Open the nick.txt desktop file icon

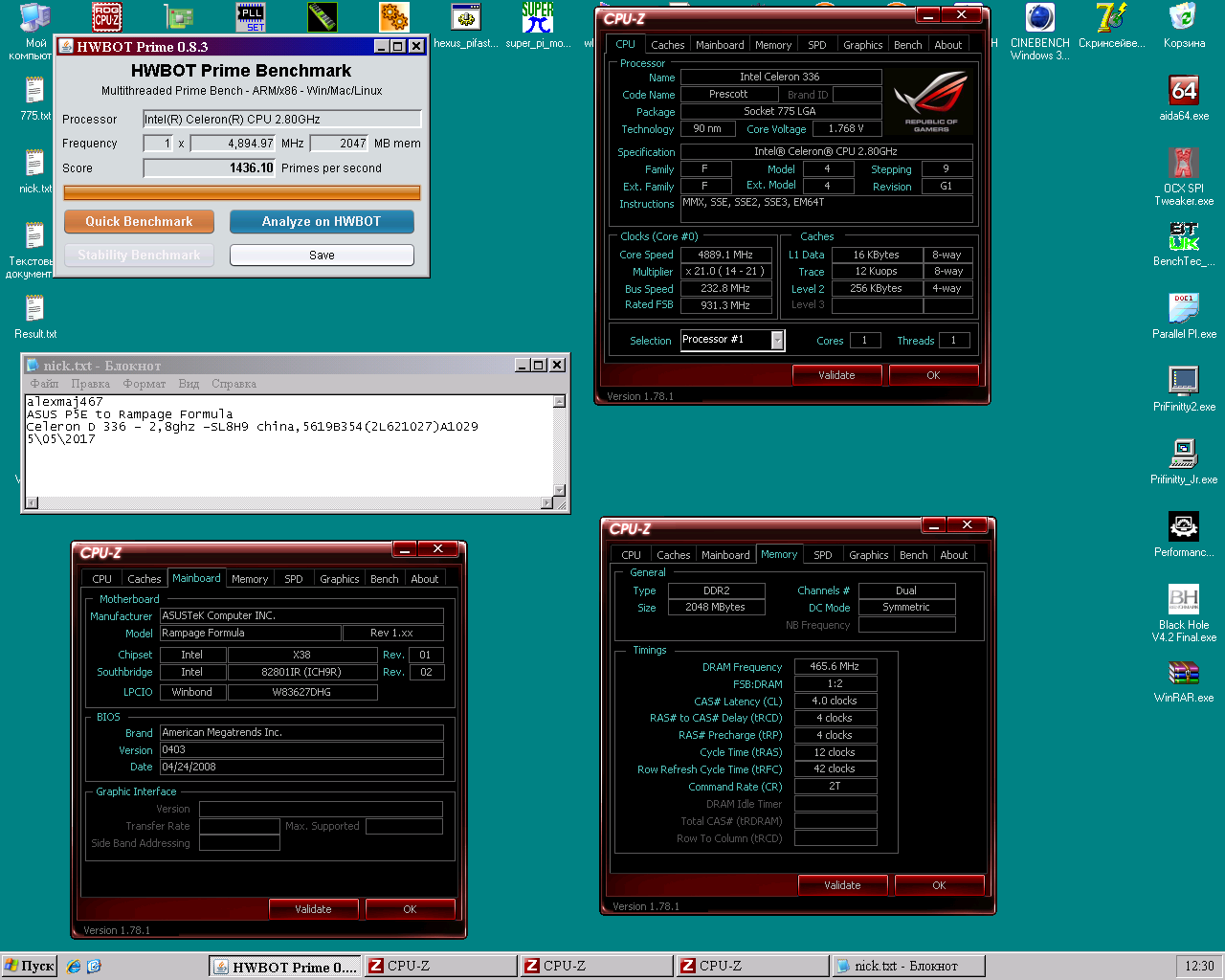[x=35, y=171]
